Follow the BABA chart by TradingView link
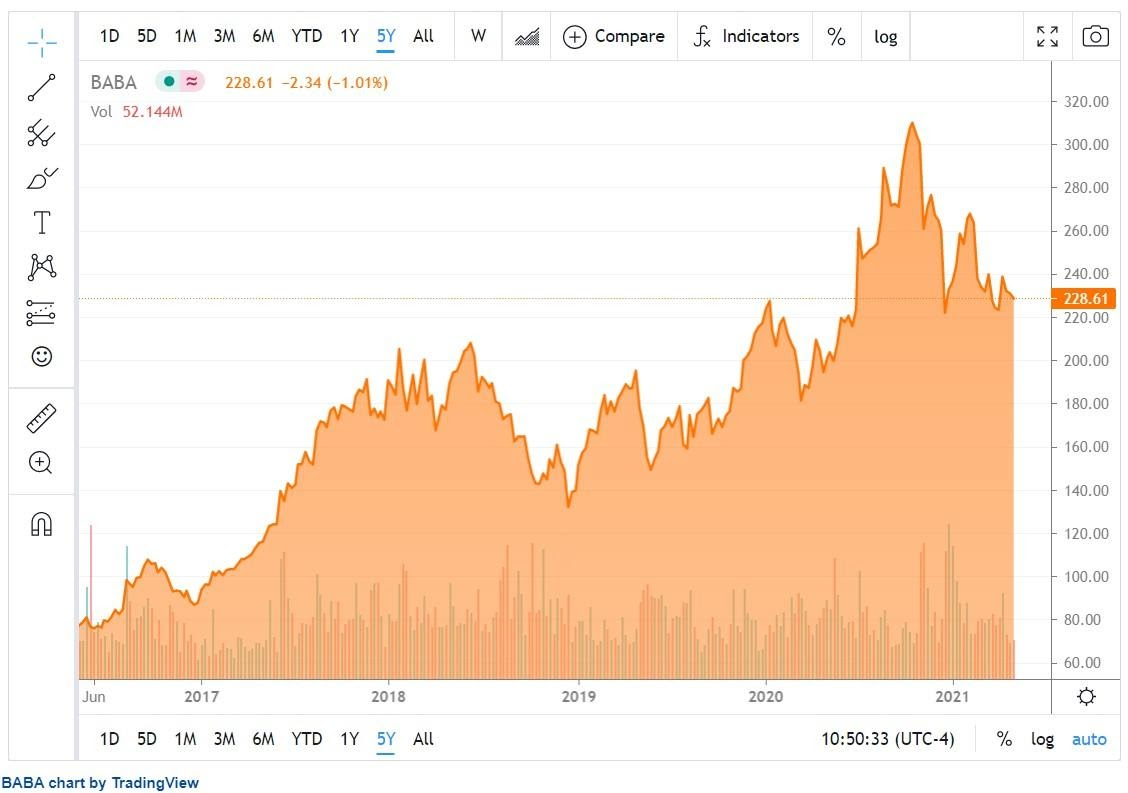Viewport: 1128px width, 793px height. coord(99,783)
